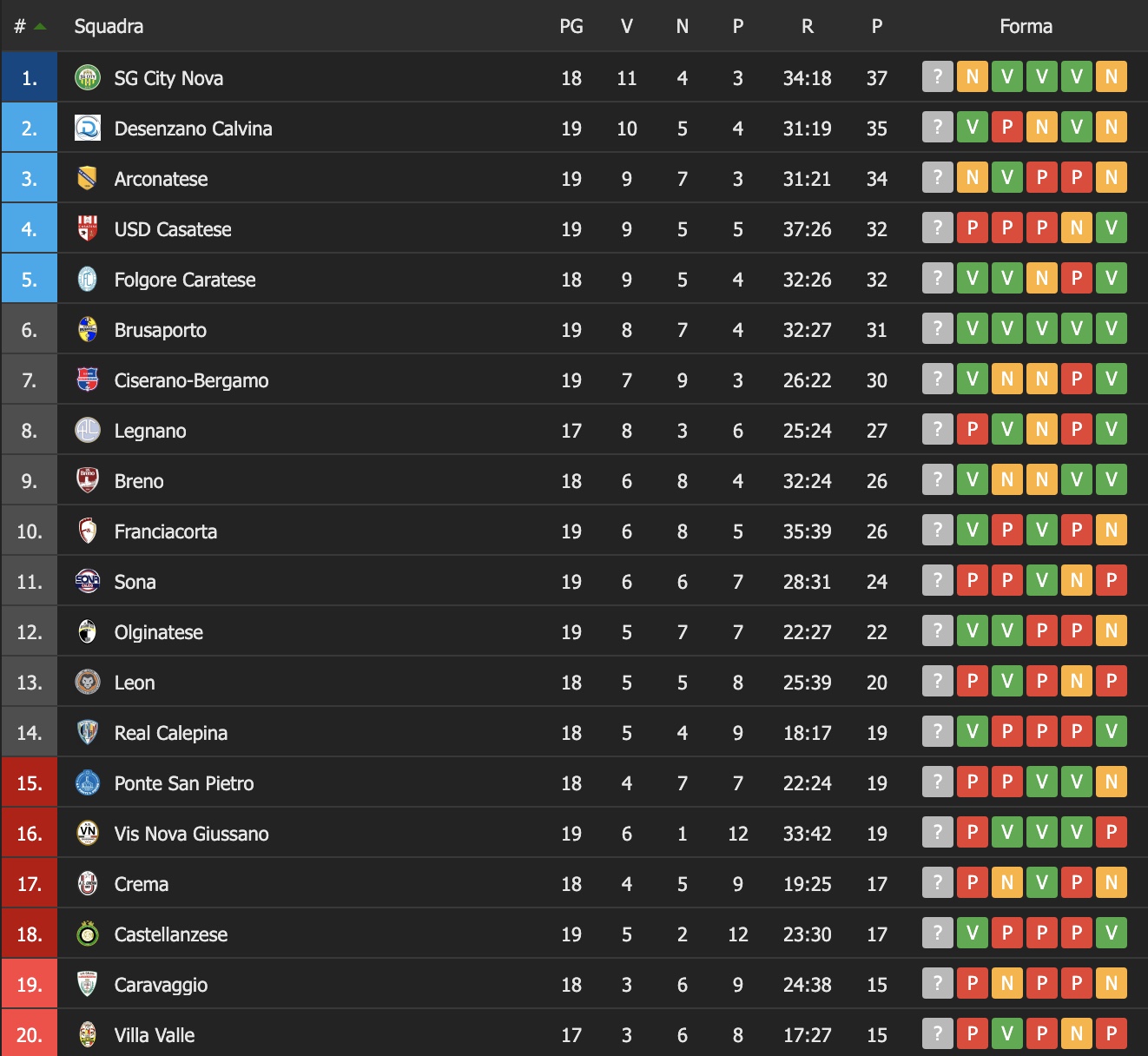Open the Folgore Caratese team link
Image resolution: width=1148 pixels, height=1056 pixels.
pyautogui.click(x=185, y=280)
